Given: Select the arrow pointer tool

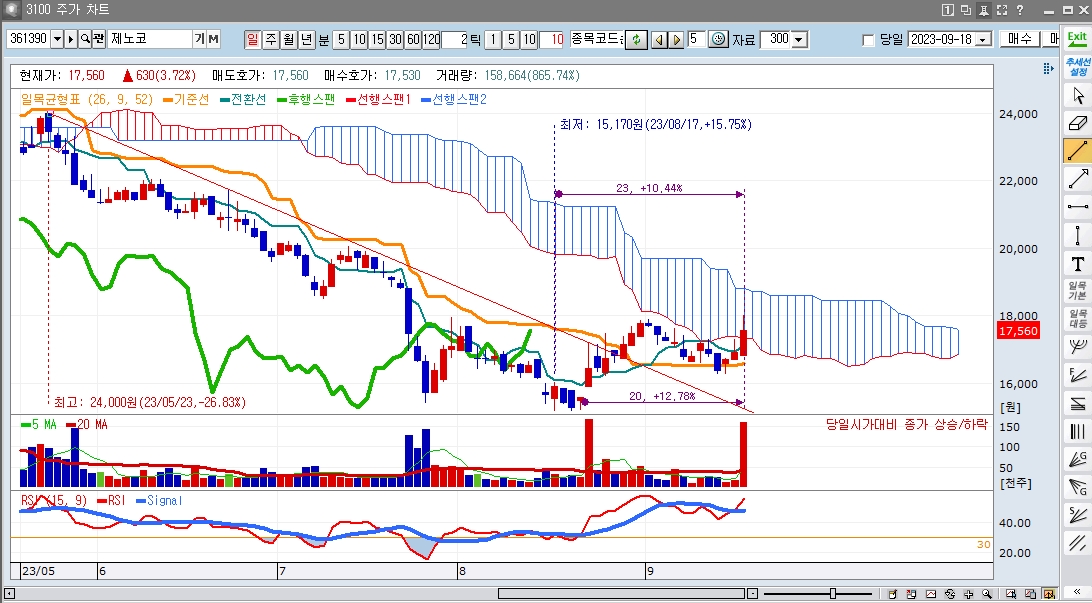Looking at the screenshot, I should point(1078,96).
